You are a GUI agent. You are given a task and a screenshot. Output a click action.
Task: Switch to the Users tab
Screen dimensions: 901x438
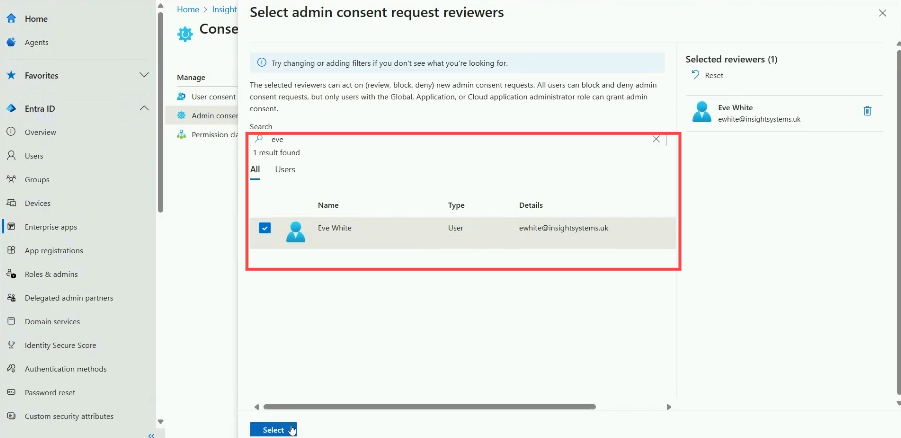click(x=285, y=170)
